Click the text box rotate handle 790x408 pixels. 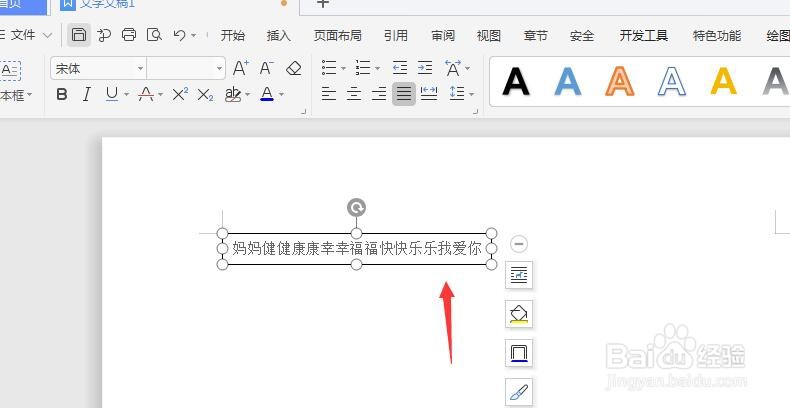pos(356,208)
